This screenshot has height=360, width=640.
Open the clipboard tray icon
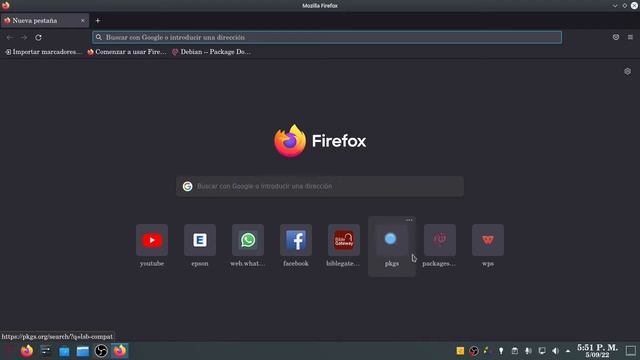515,351
